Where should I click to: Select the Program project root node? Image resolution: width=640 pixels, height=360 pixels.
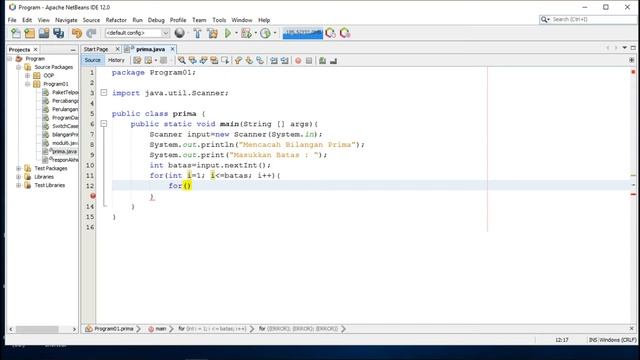(35, 59)
